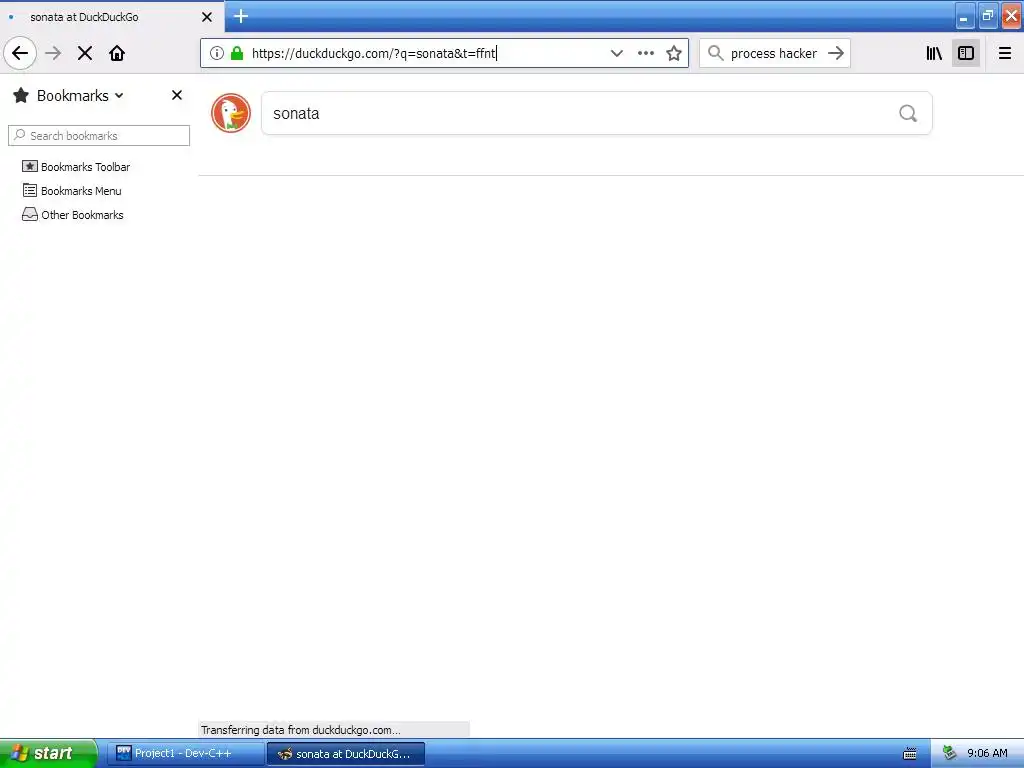Bookmark this page with the star icon
This screenshot has width=1024, height=768.
pos(674,53)
